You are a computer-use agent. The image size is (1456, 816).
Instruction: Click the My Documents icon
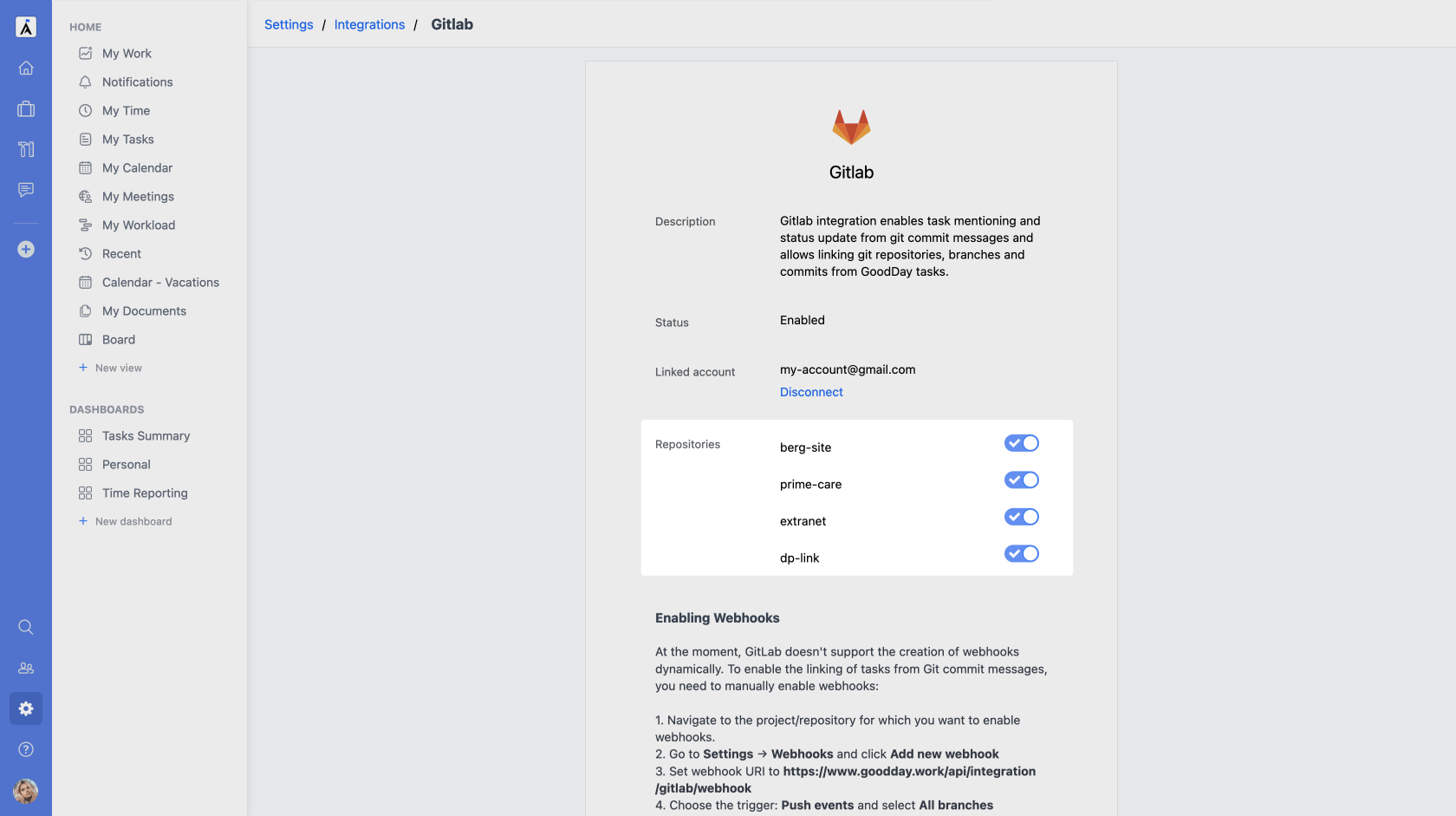(85, 311)
